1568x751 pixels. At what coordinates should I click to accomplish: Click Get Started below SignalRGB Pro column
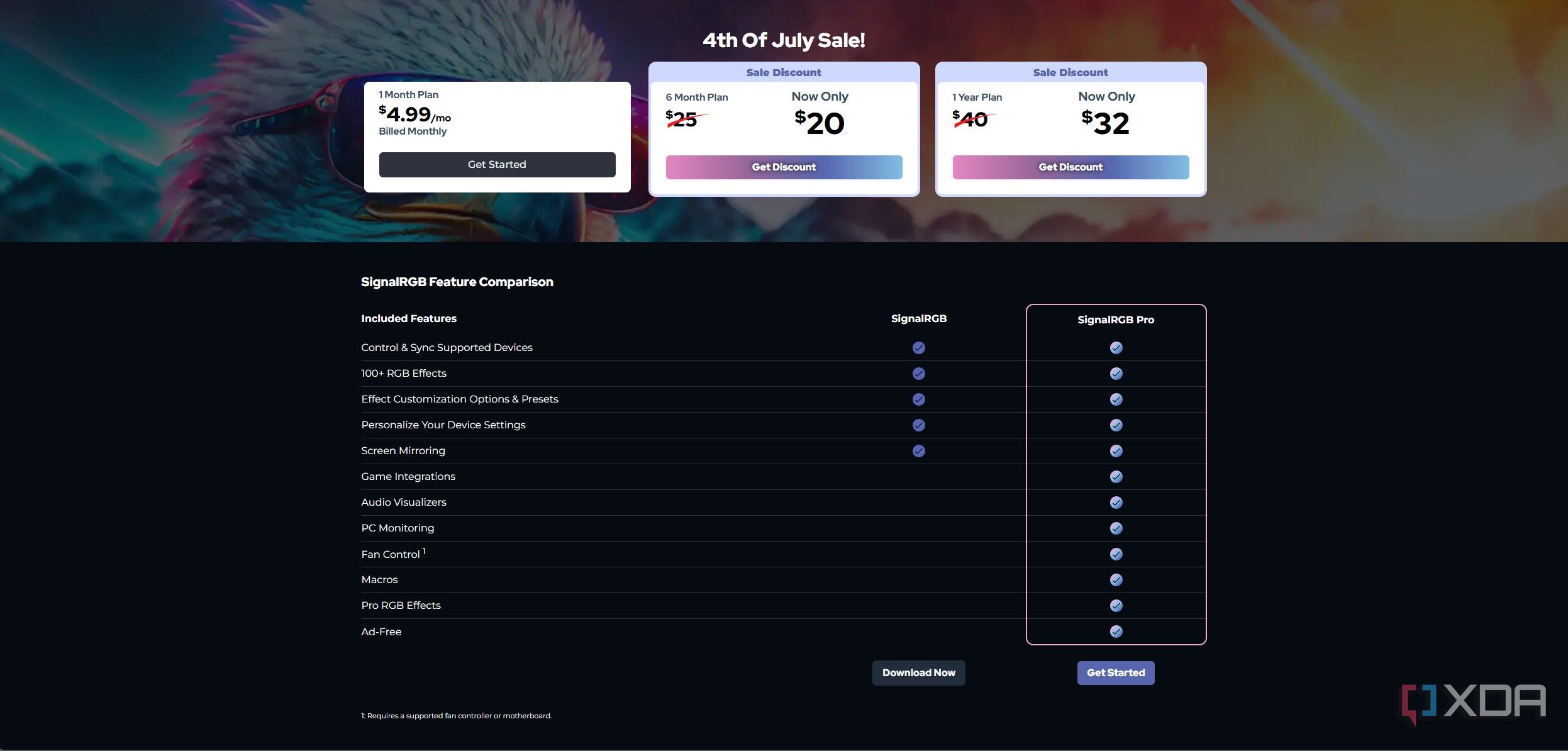point(1116,672)
